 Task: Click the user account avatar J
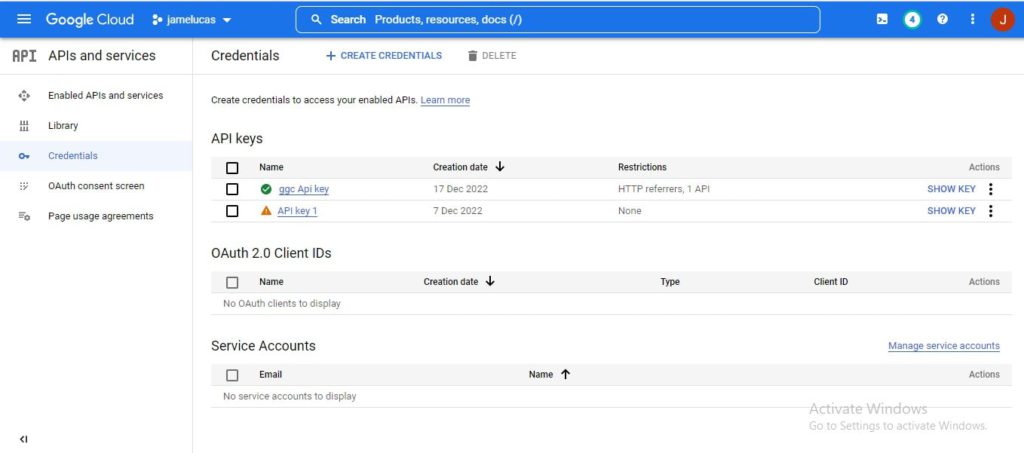pos(1002,20)
